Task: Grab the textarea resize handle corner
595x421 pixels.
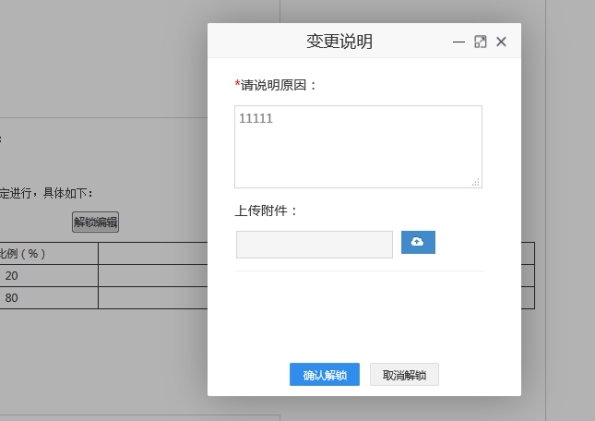Action: point(476,182)
